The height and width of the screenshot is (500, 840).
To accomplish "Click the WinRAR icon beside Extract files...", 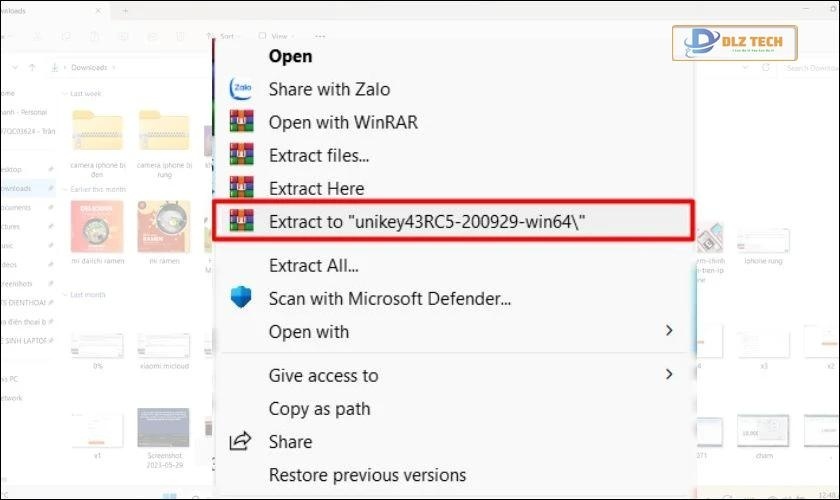I will click(x=241, y=155).
